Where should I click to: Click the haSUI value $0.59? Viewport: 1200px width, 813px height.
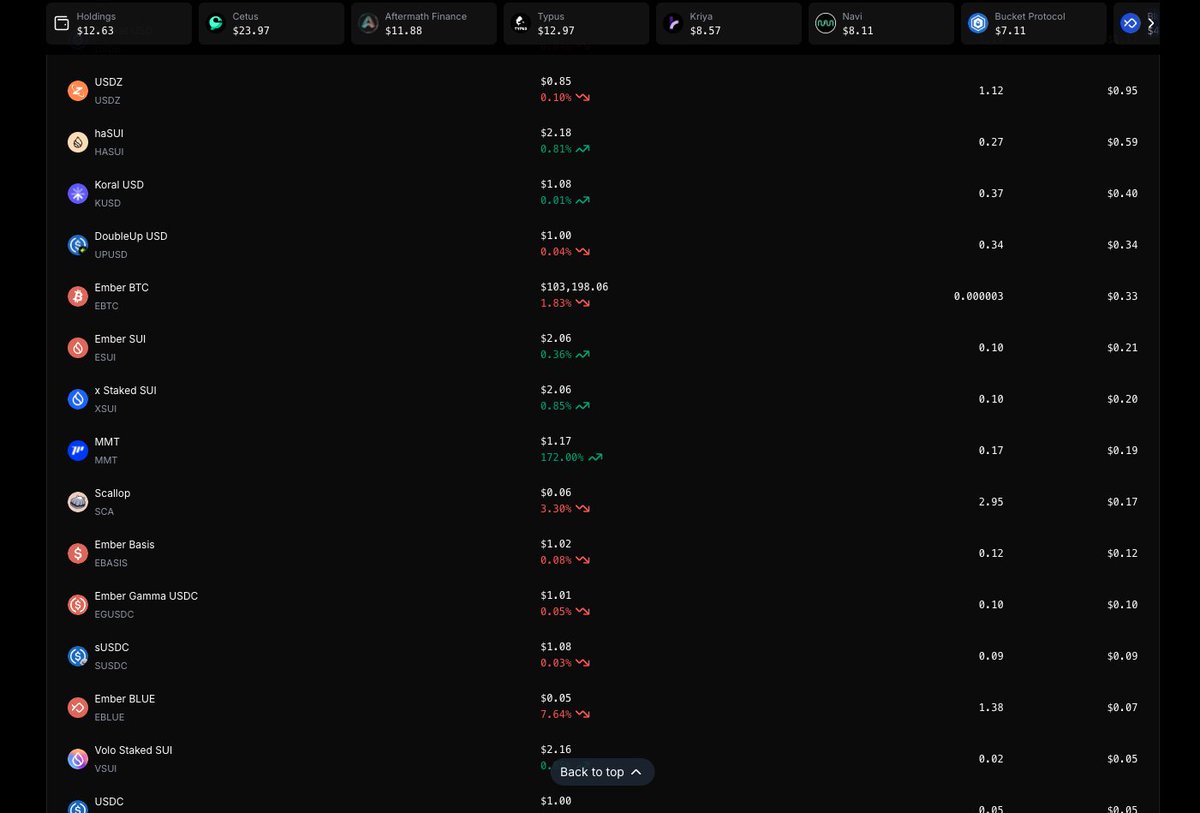pyautogui.click(x=1122, y=142)
